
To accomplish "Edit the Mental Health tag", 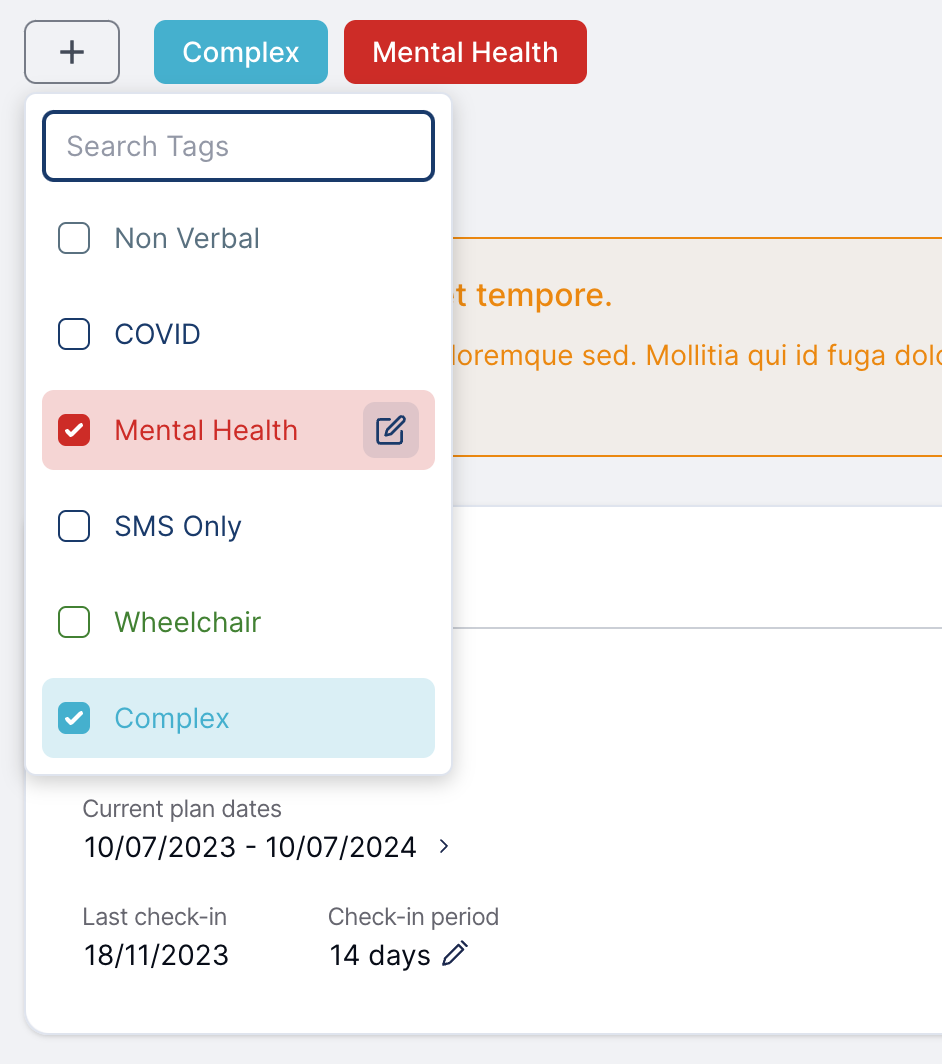I will pos(391,430).
